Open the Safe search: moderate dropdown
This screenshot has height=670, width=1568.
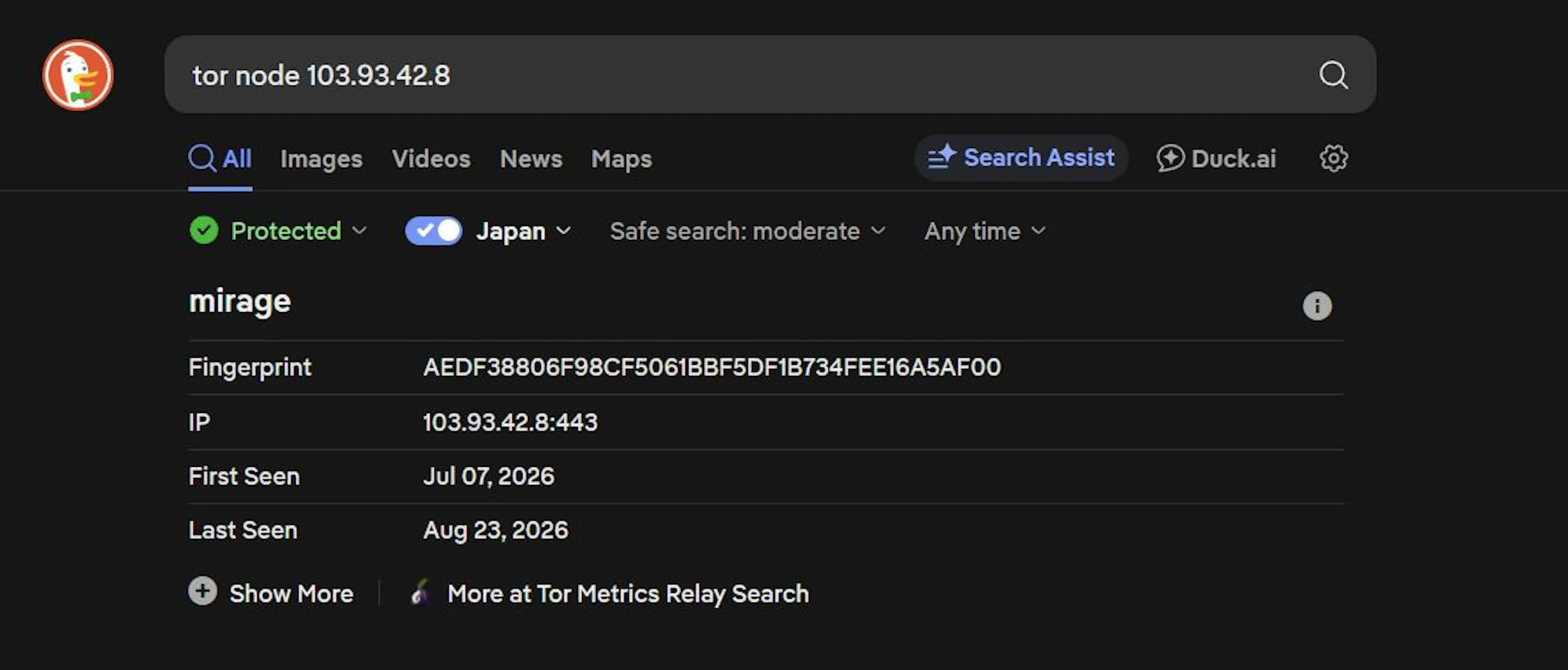748,231
